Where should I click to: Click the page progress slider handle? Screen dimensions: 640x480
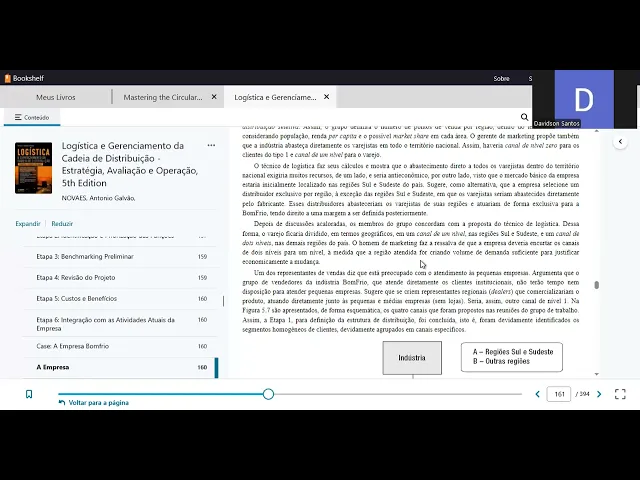268,394
